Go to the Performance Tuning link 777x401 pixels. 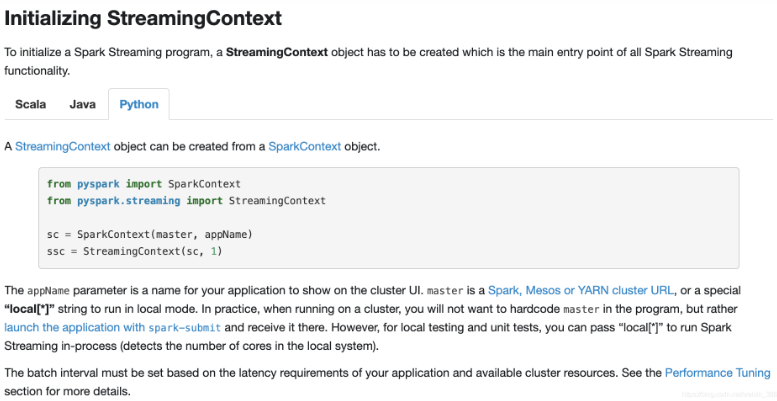point(717,373)
